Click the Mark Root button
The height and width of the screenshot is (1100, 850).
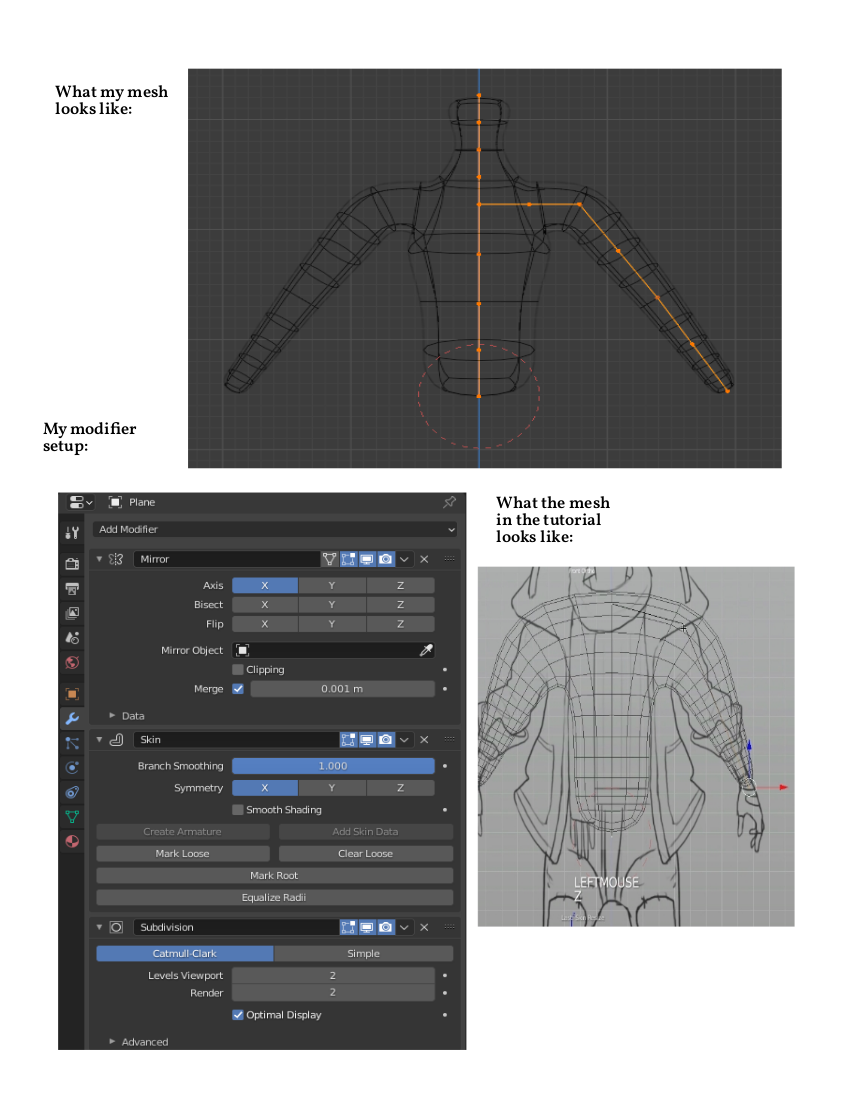click(274, 875)
